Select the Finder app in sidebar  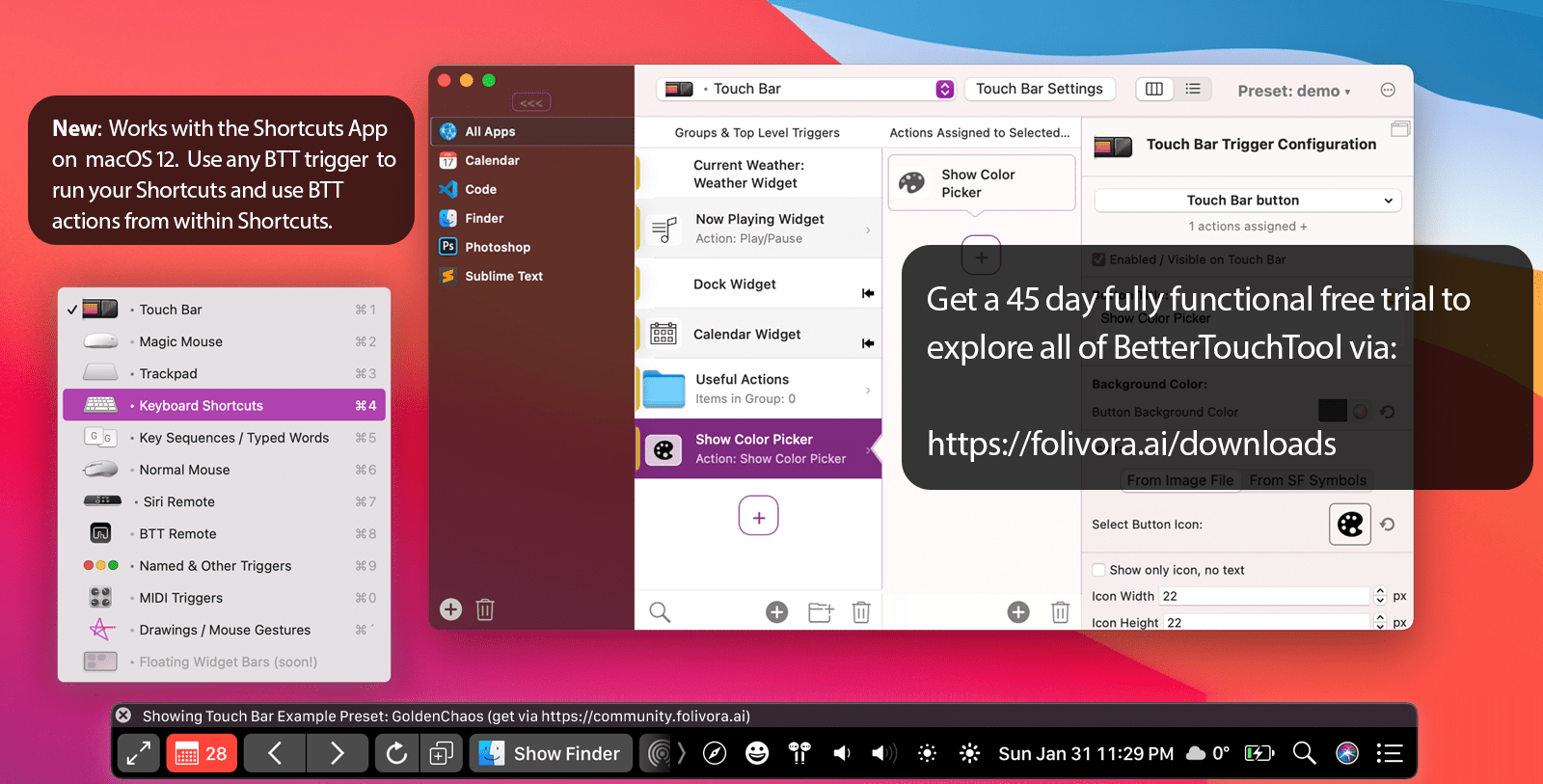[x=531, y=218]
